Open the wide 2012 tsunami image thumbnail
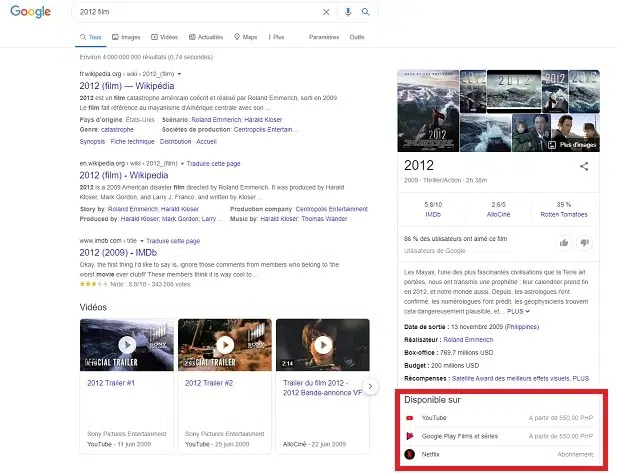The image size is (617, 473). coord(514,91)
